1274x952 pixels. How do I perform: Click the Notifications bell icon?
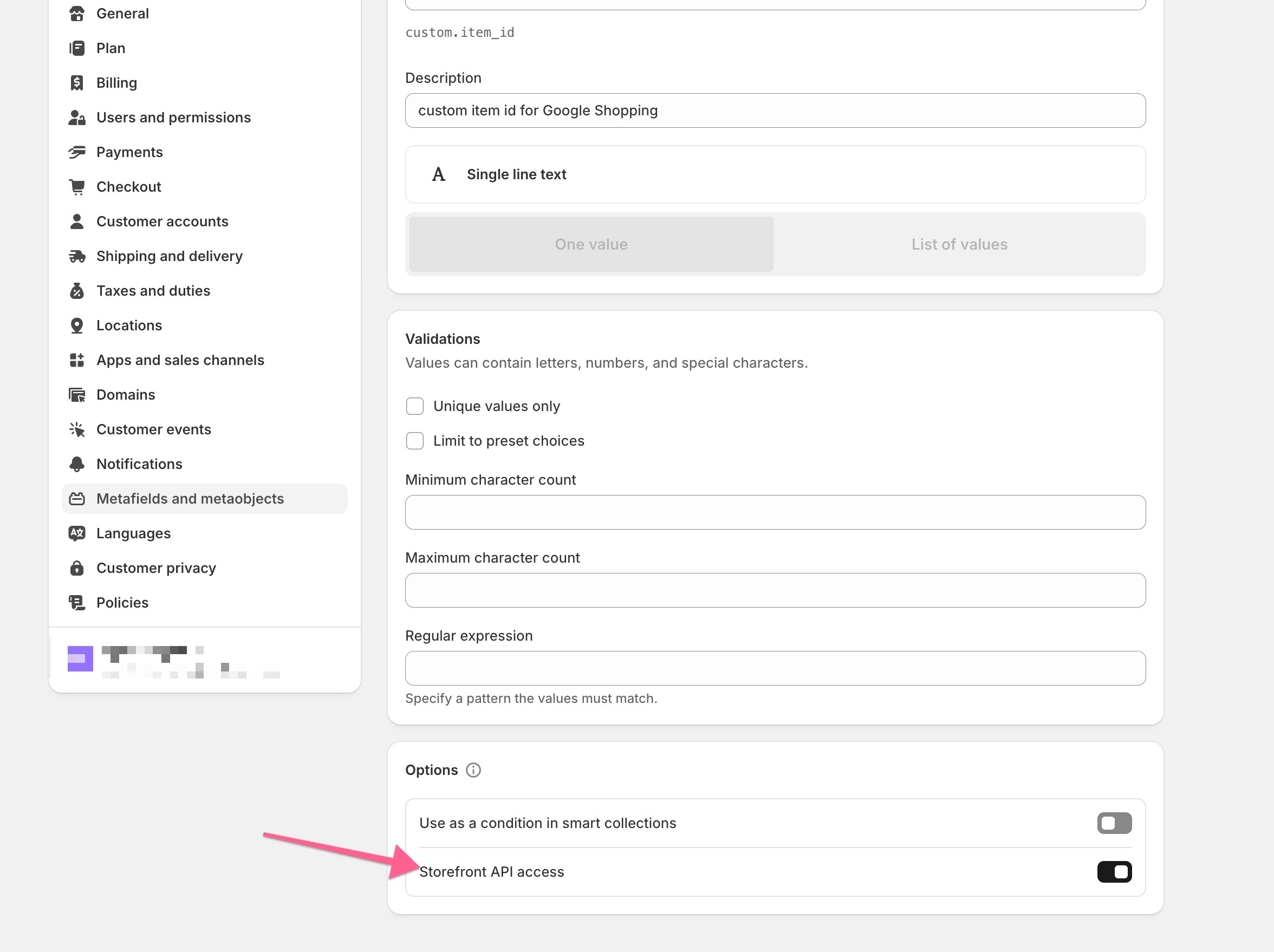[x=76, y=464]
